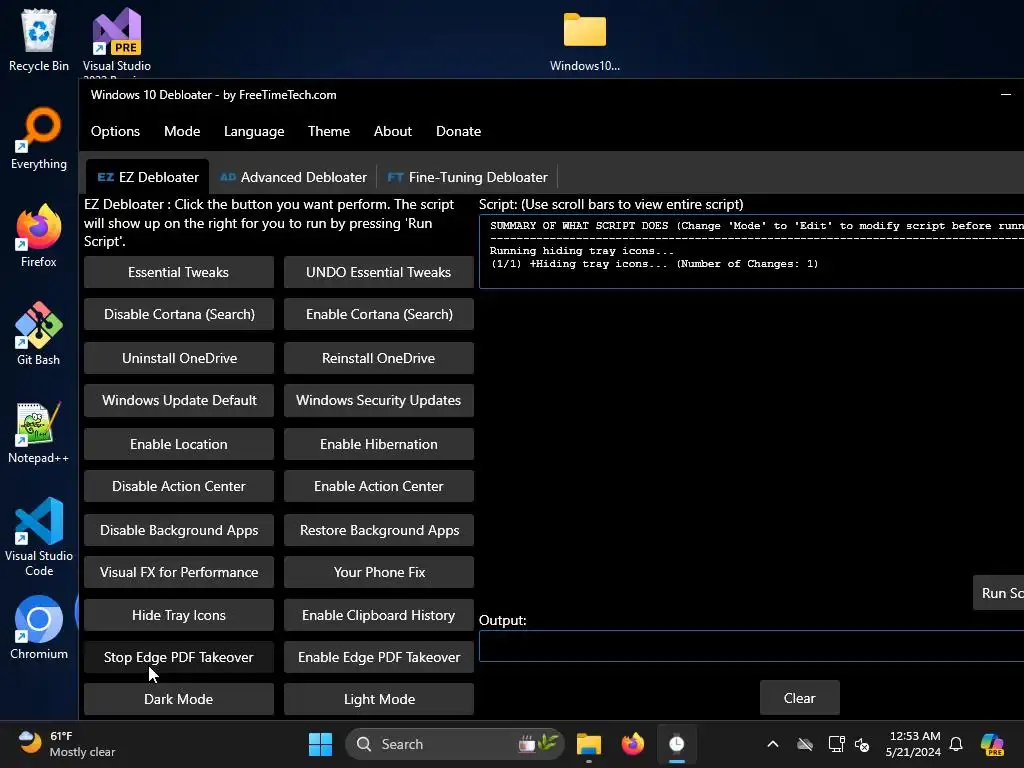Click Enable Cortana (Search)
The width and height of the screenshot is (1024, 768).
pos(378,314)
